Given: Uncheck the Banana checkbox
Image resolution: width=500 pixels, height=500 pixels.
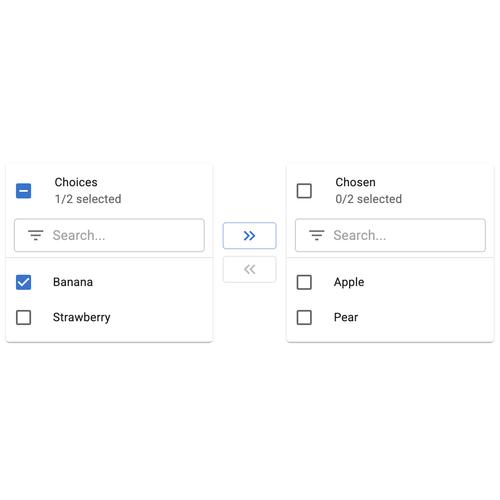Looking at the screenshot, I should [24, 282].
